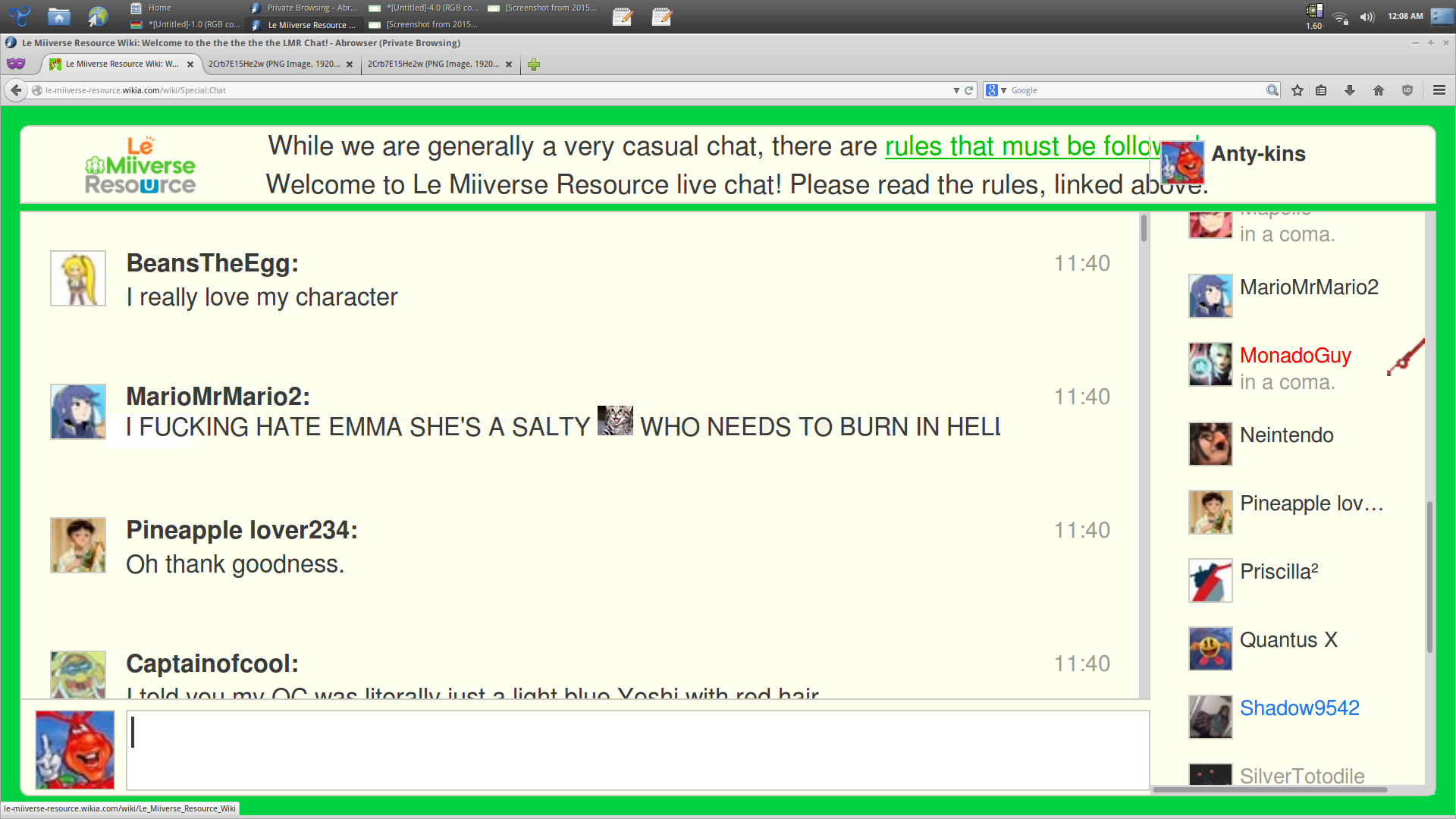Image resolution: width=1456 pixels, height=819 pixels.
Task: Open the main menu icon in the panel
Action: pos(20,16)
